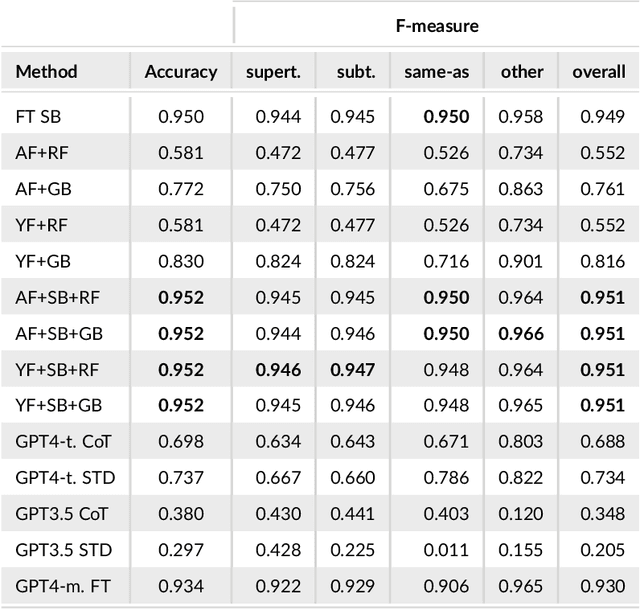
Task: Click the FT SB row label
Action: click(38, 117)
